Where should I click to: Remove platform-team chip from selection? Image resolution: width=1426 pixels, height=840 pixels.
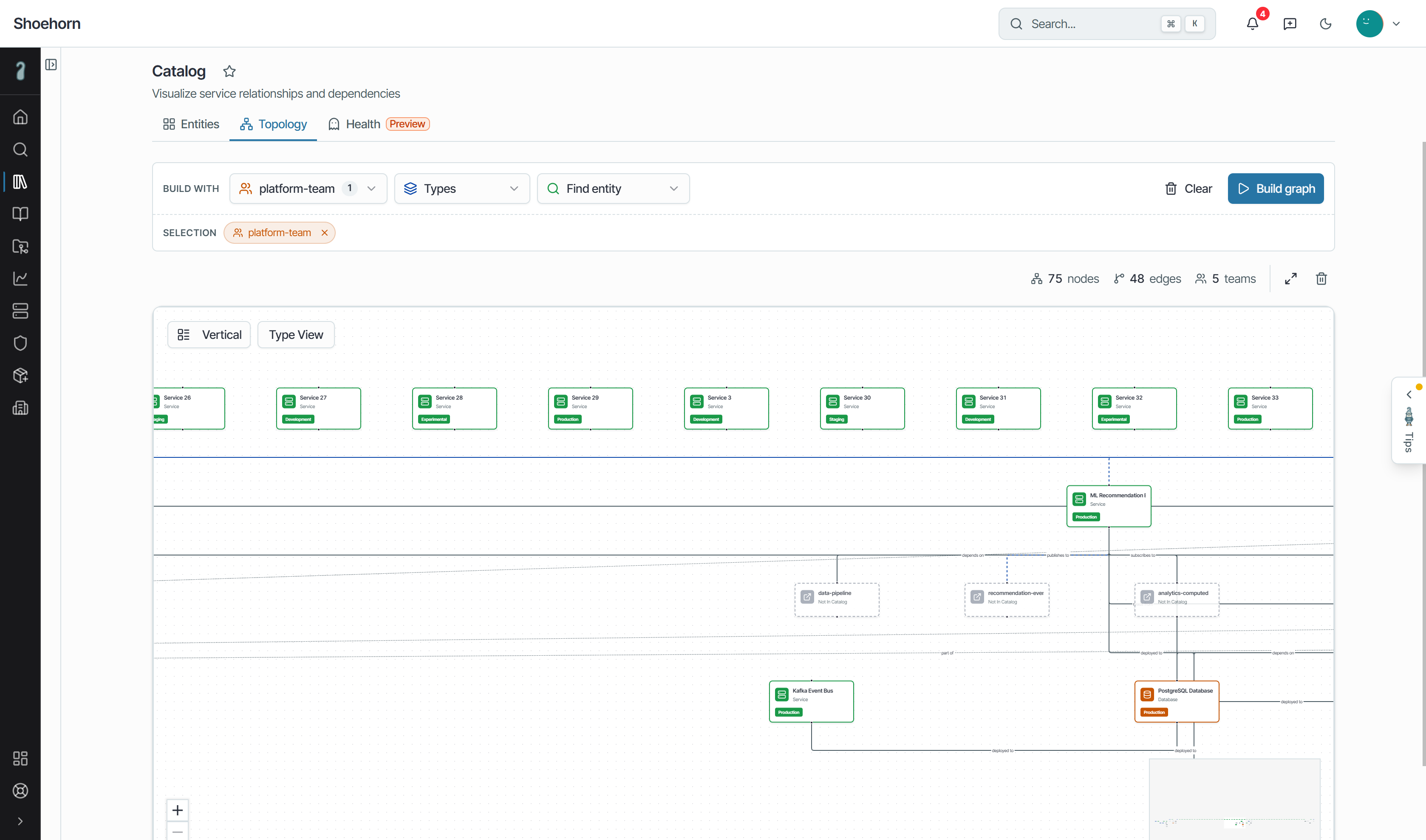click(325, 233)
